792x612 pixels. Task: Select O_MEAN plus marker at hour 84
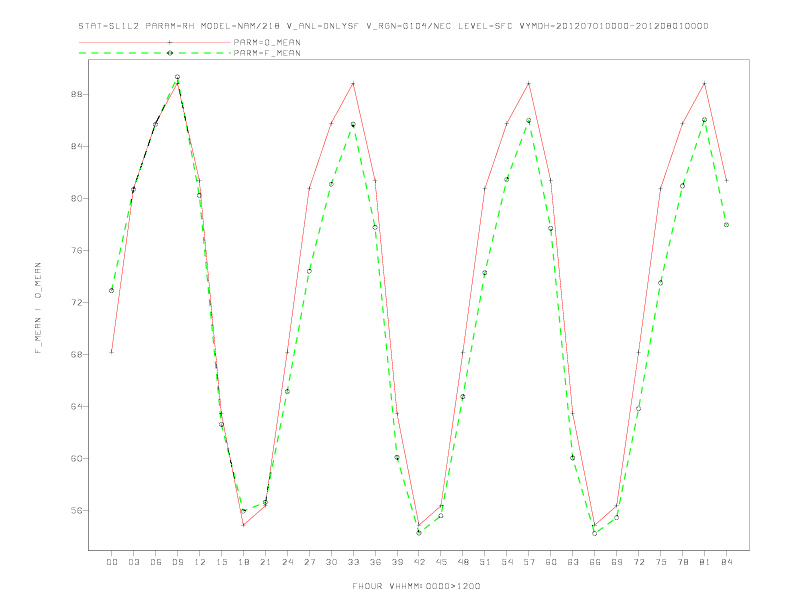coord(726,180)
